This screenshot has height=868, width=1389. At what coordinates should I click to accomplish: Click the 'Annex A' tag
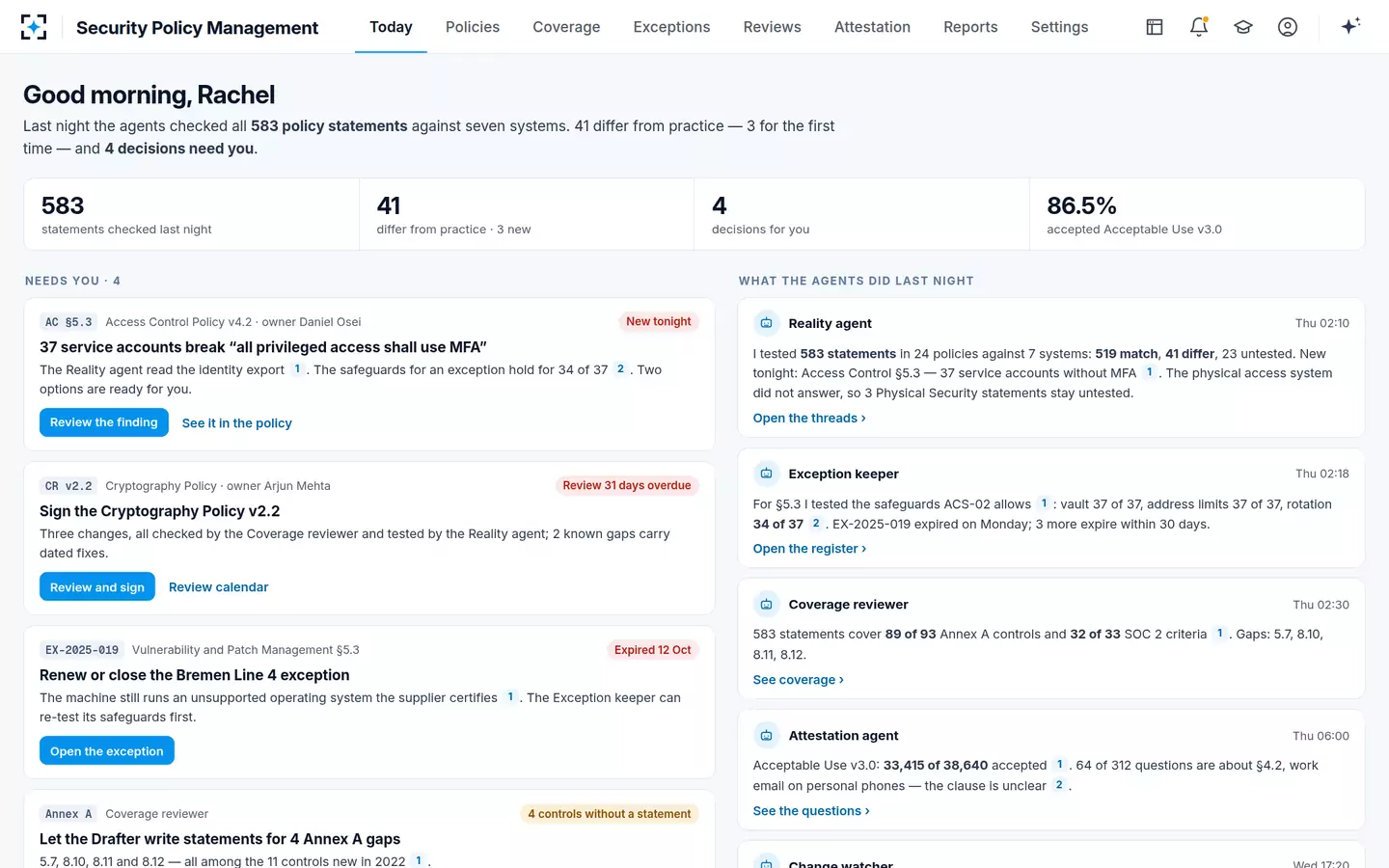pos(68,814)
